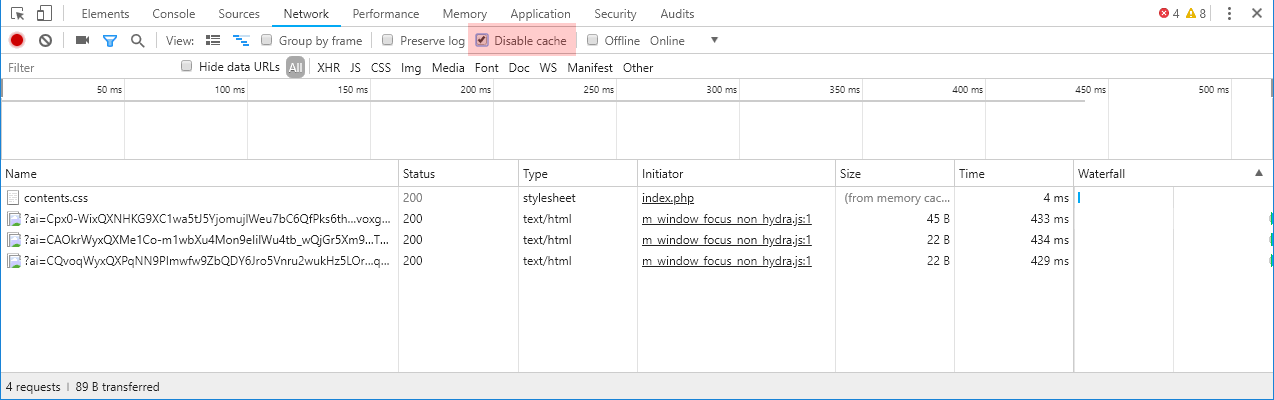Show the overview using the waterfall view icon
This screenshot has width=1274, height=400.
click(240, 41)
